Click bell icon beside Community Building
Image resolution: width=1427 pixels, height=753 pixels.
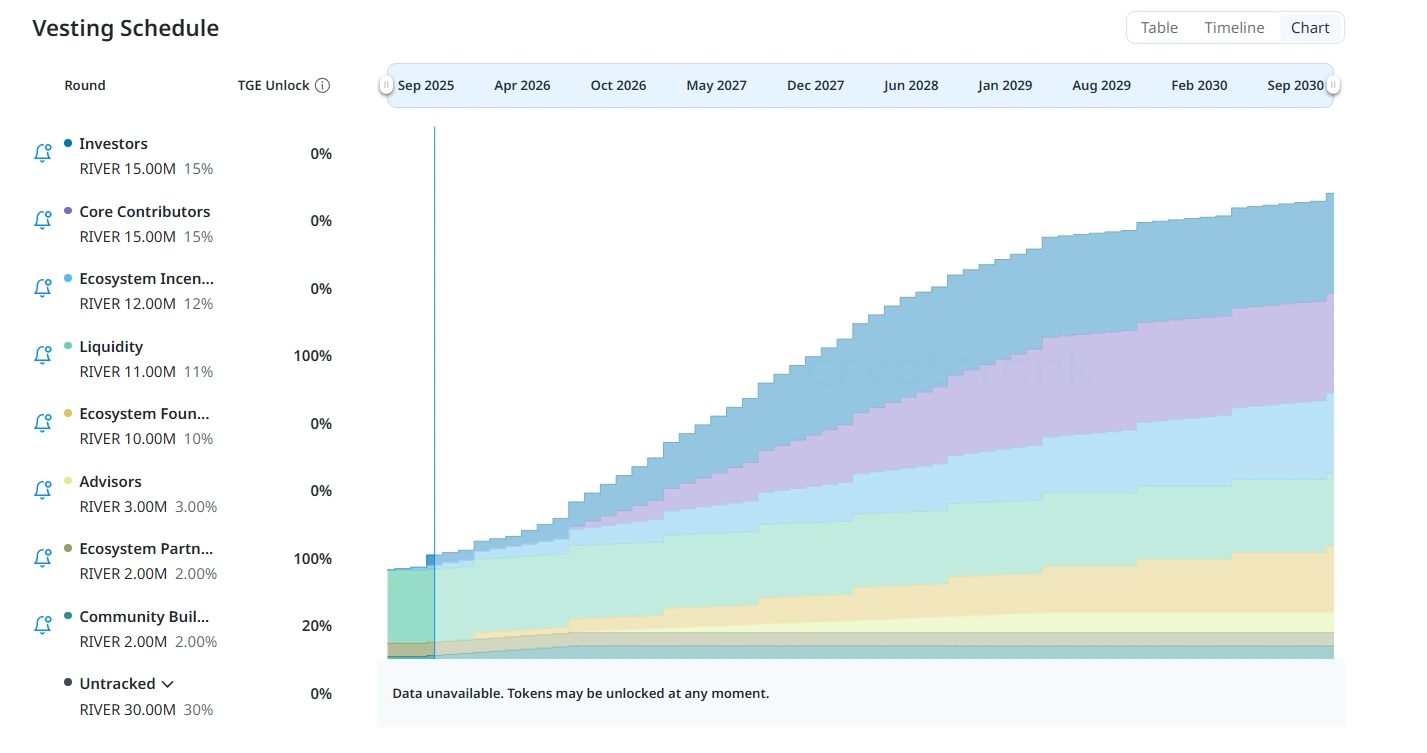point(42,626)
